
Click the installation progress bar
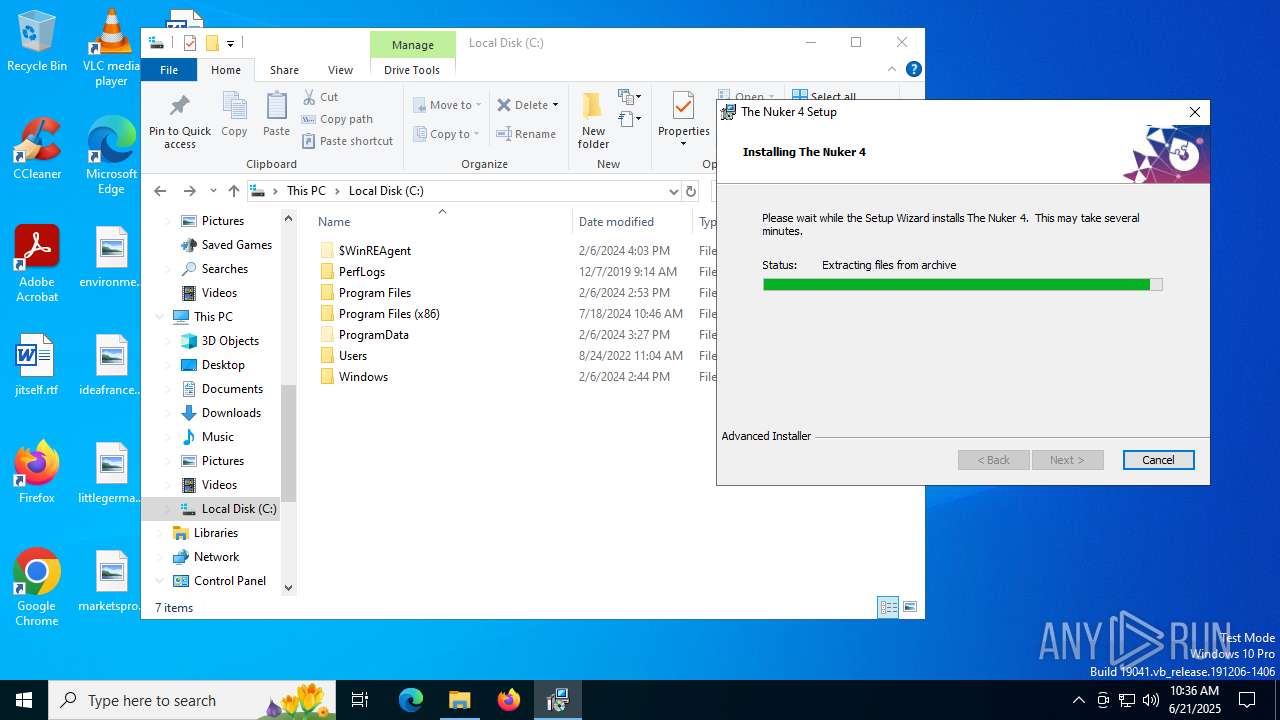[962, 285]
